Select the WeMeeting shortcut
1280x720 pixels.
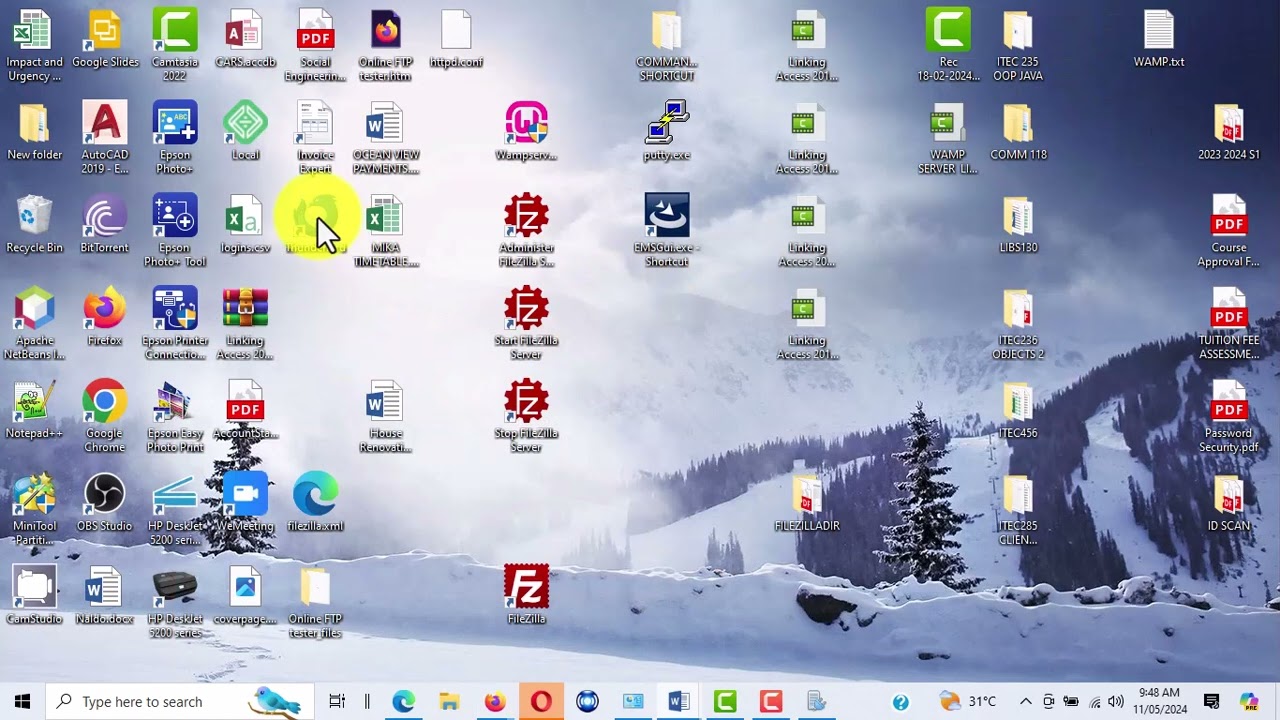pyautogui.click(x=245, y=504)
